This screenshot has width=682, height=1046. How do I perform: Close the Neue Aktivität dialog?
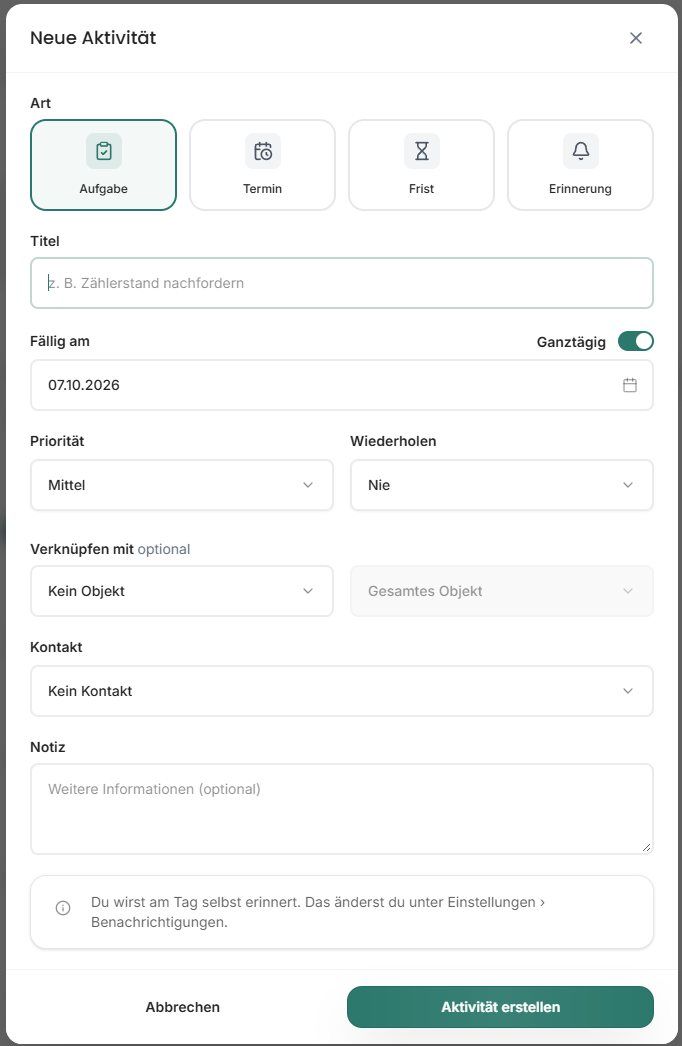[635, 38]
